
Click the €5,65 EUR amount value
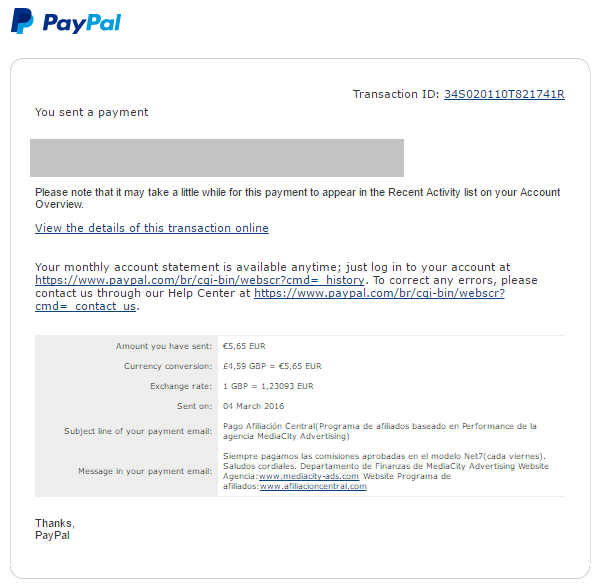pos(244,346)
